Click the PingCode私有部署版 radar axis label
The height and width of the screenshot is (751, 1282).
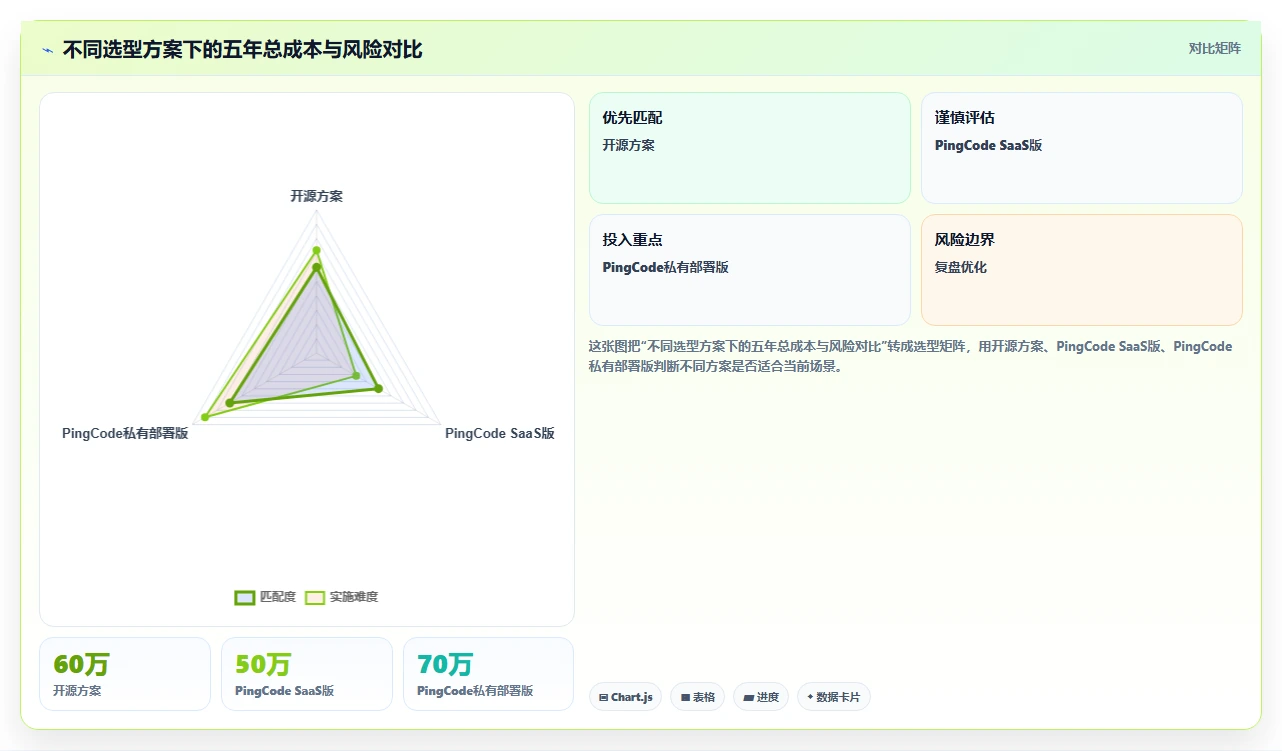[x=125, y=433]
